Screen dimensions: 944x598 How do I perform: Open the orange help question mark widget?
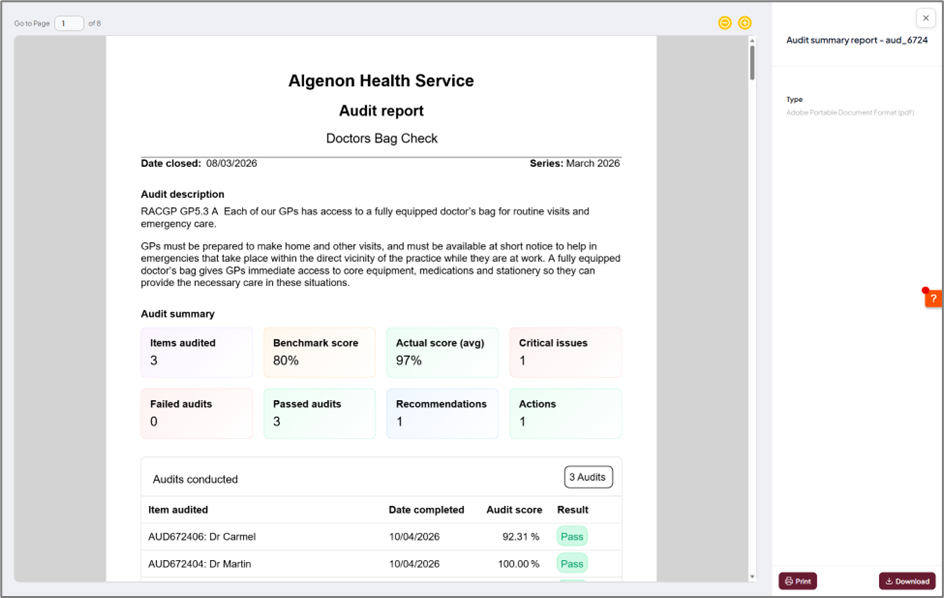(x=934, y=298)
